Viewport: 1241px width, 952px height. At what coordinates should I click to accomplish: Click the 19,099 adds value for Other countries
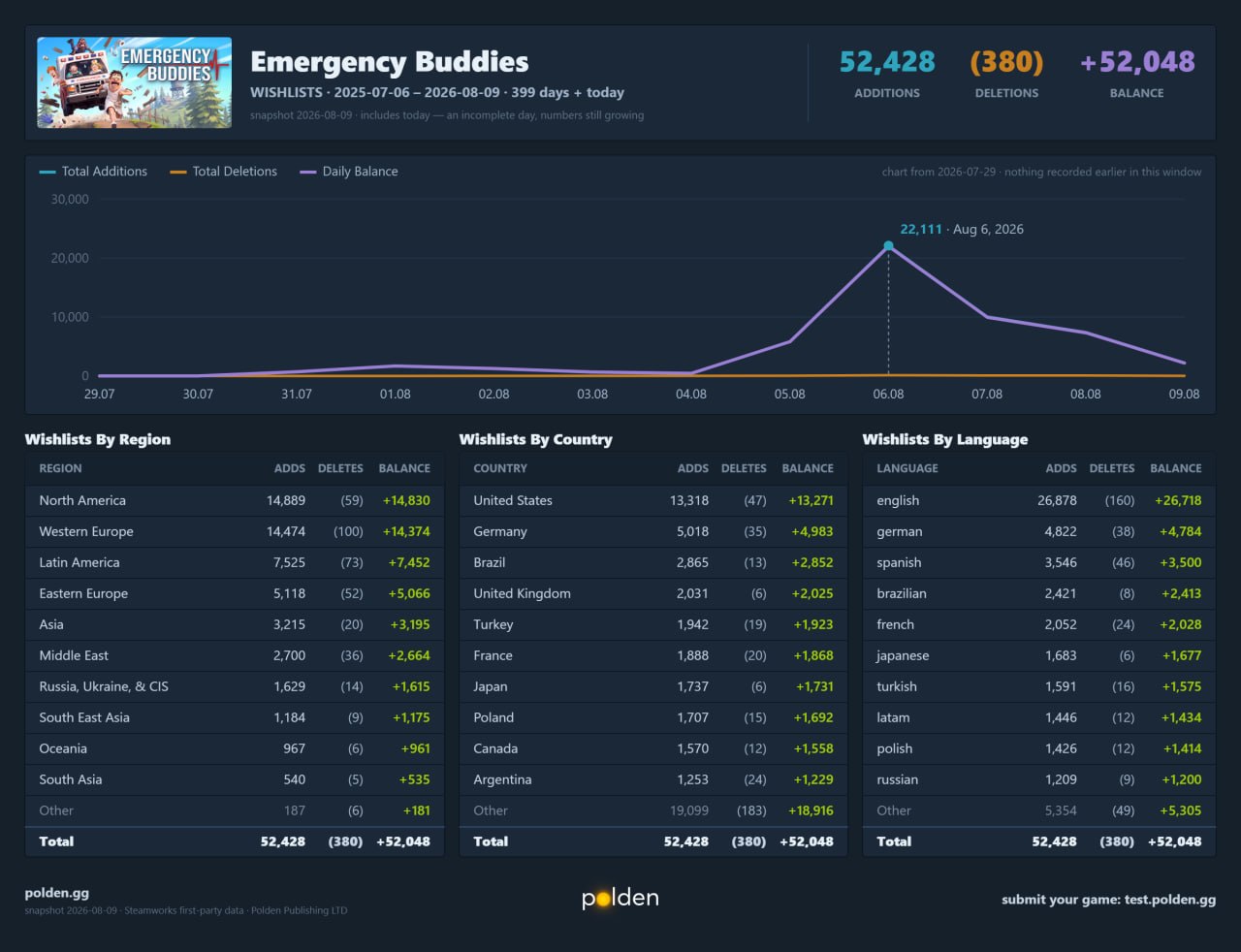tap(689, 810)
